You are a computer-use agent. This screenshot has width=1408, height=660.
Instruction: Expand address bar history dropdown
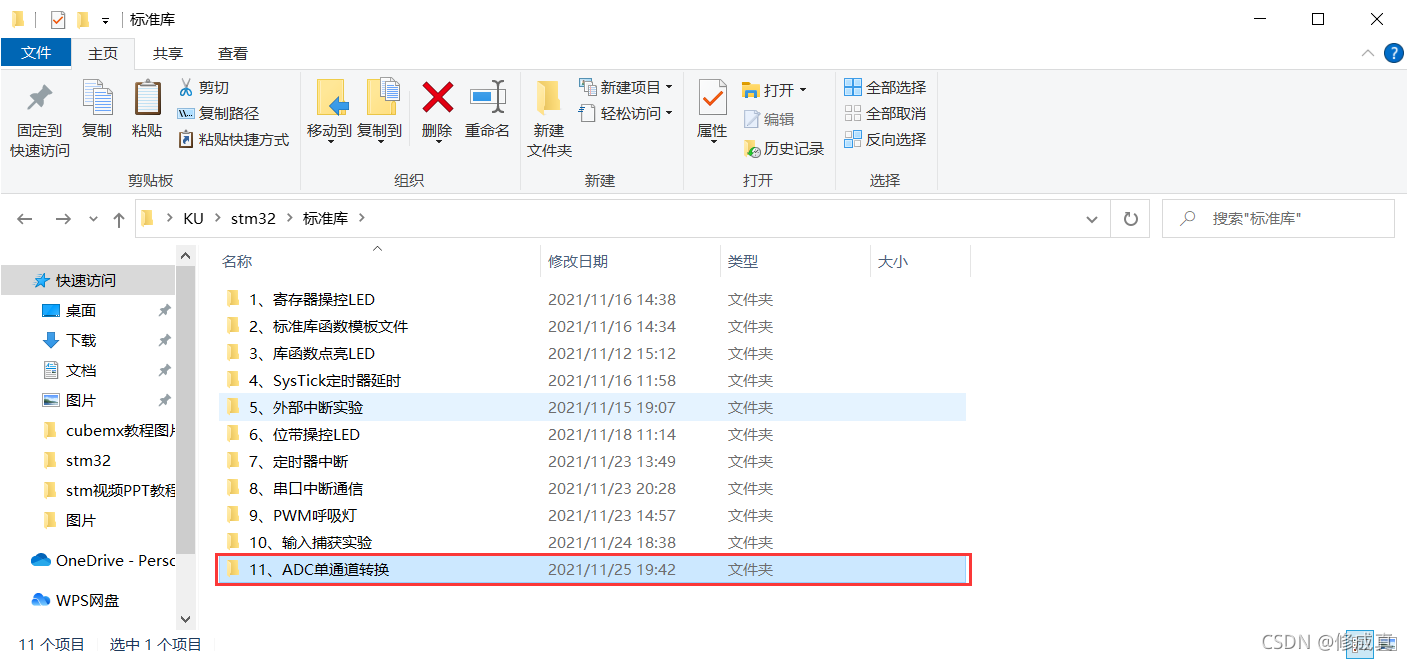click(1091, 218)
